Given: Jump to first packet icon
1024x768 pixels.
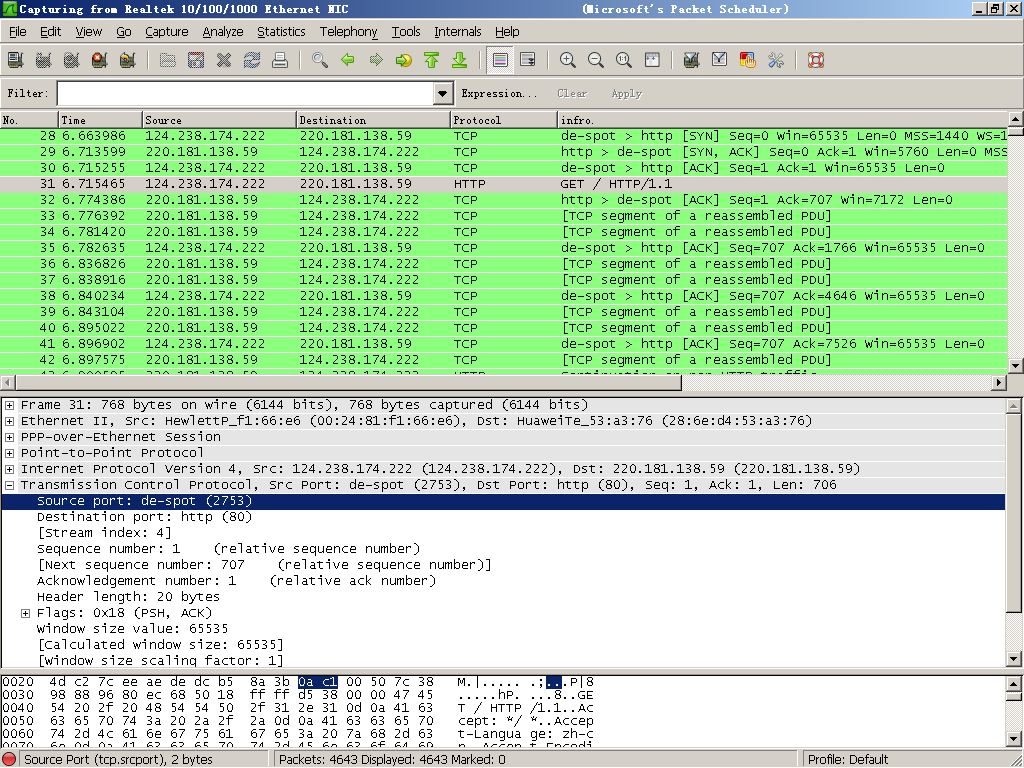Looking at the screenshot, I should coord(432,60).
